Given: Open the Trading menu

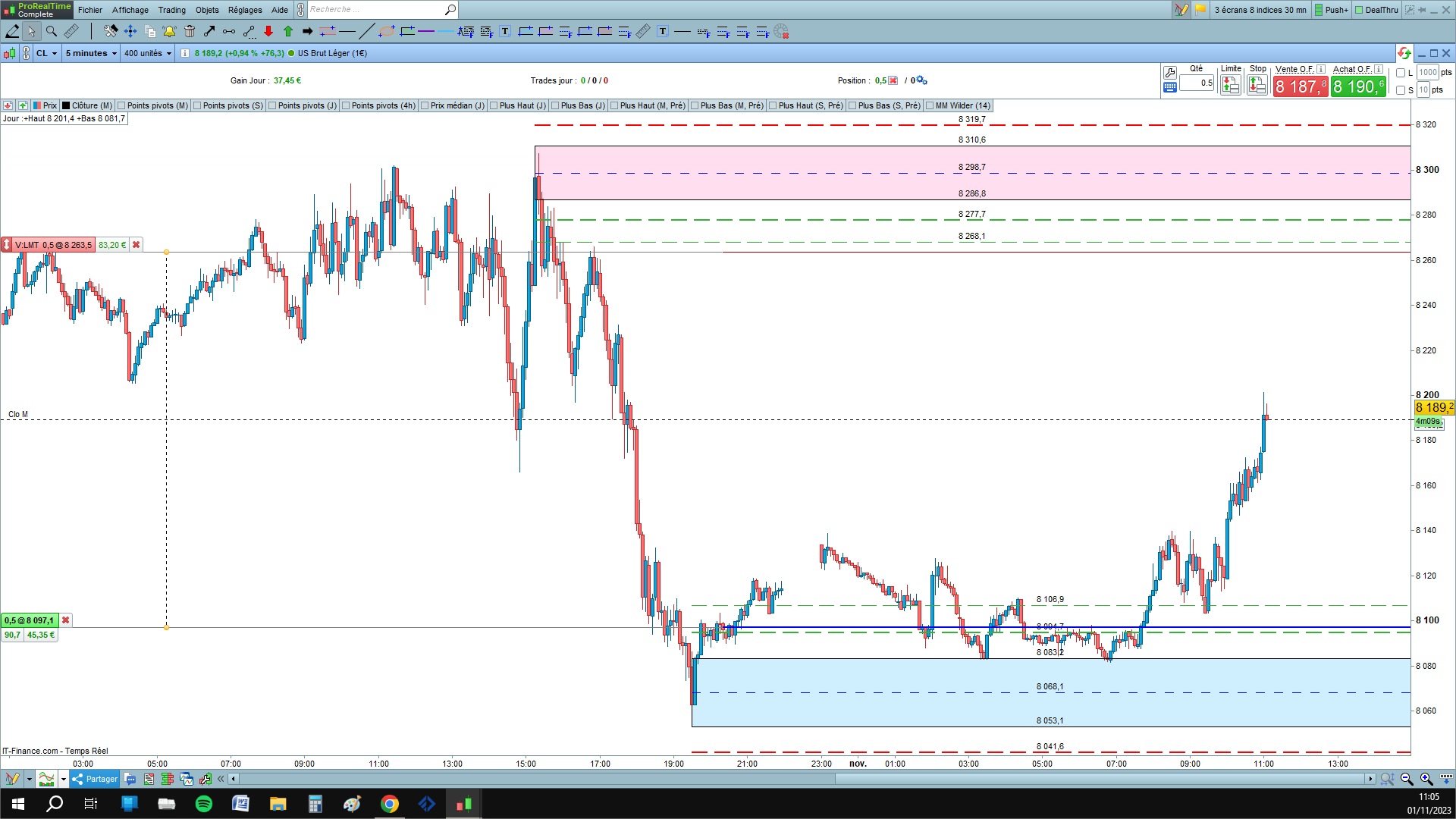Looking at the screenshot, I should coord(171,10).
